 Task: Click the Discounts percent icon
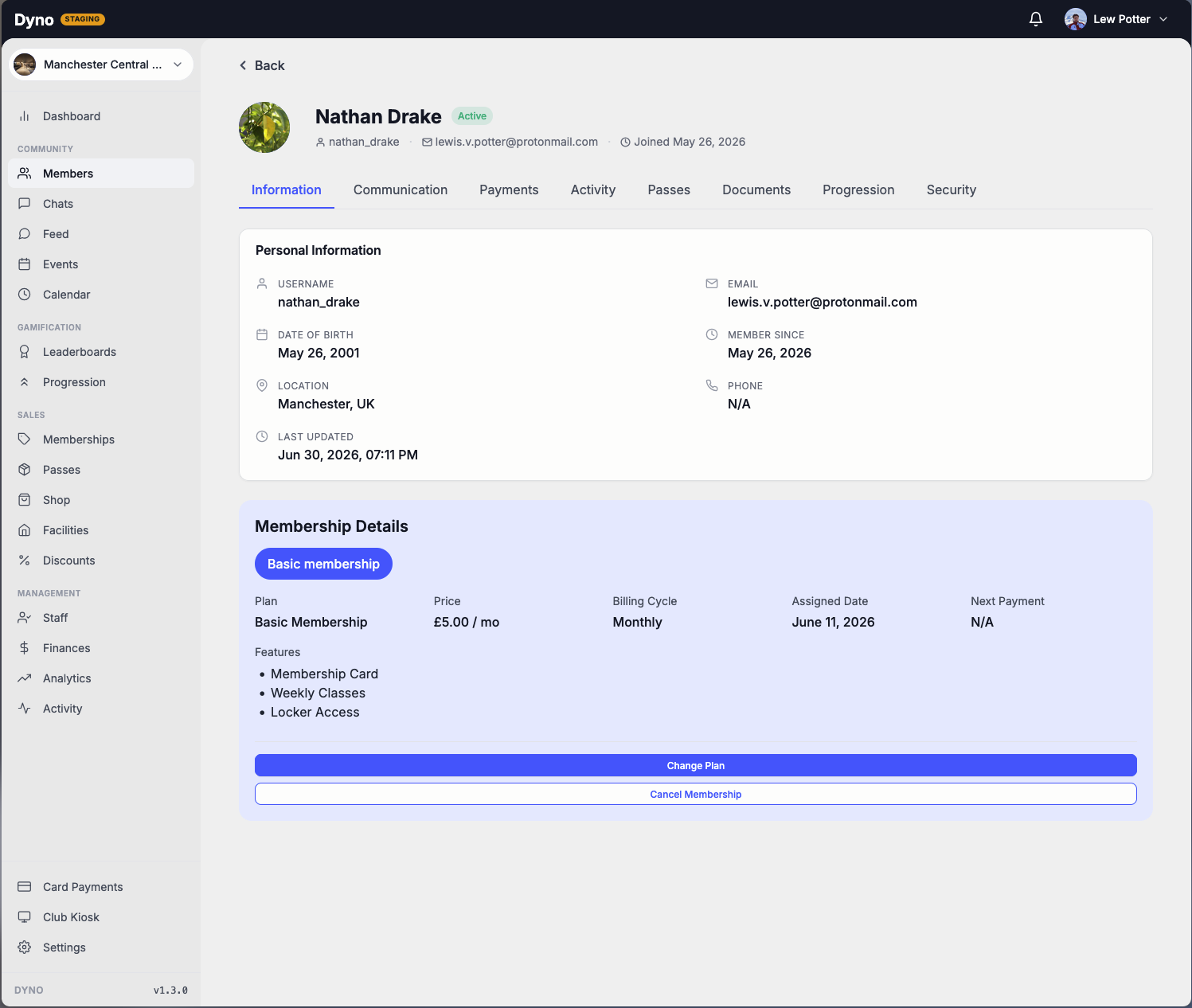click(x=25, y=561)
